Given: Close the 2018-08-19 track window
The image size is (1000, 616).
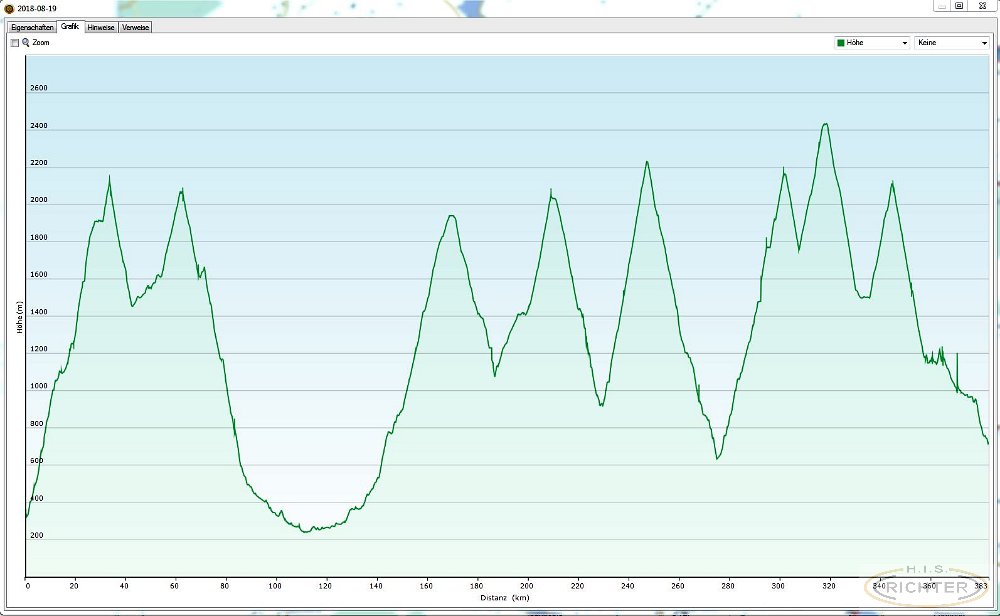Looking at the screenshot, I should pos(982,6).
